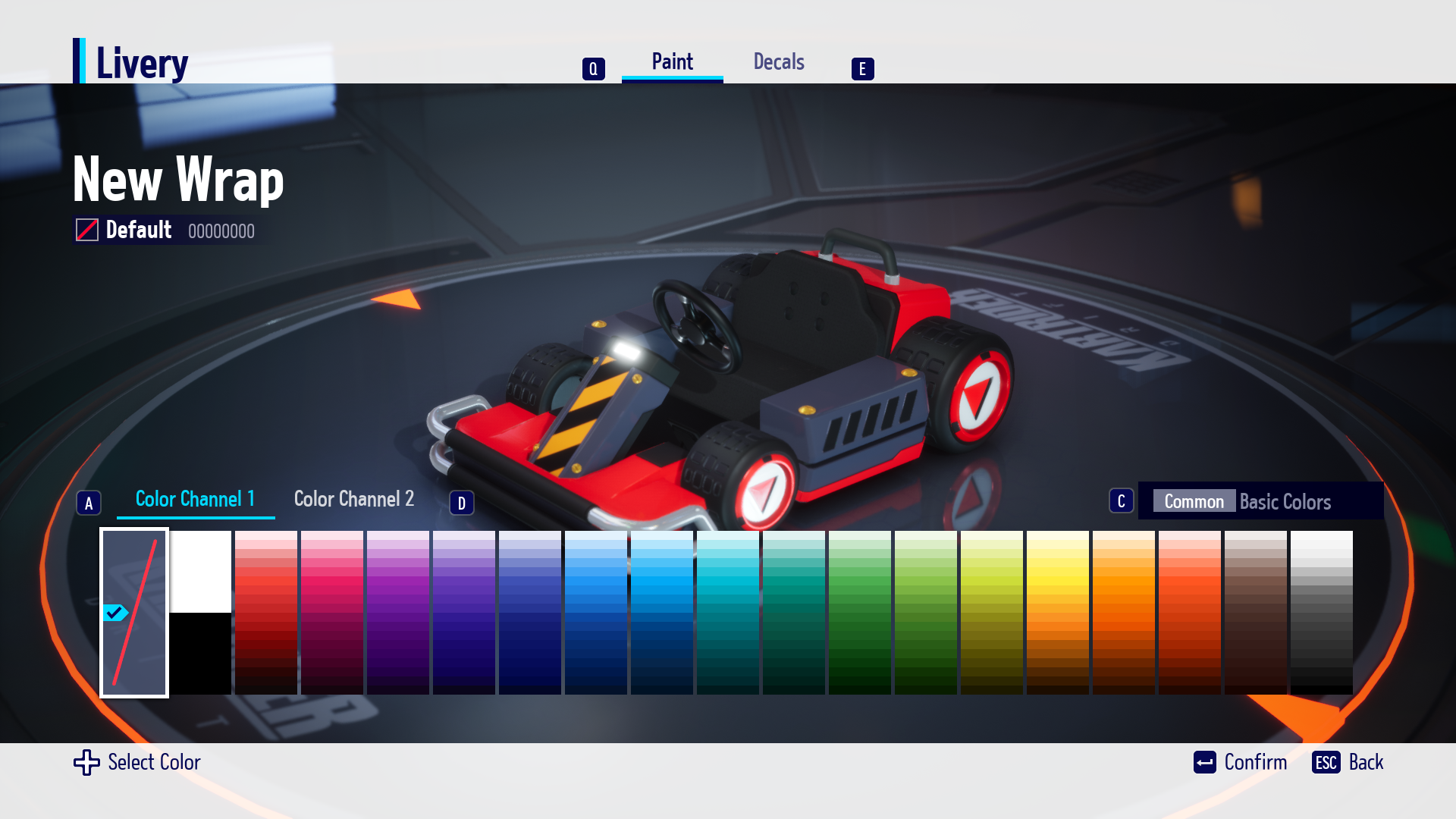Click the Q key previous-tab icon
Image resolution: width=1456 pixels, height=819 pixels.
[x=593, y=69]
